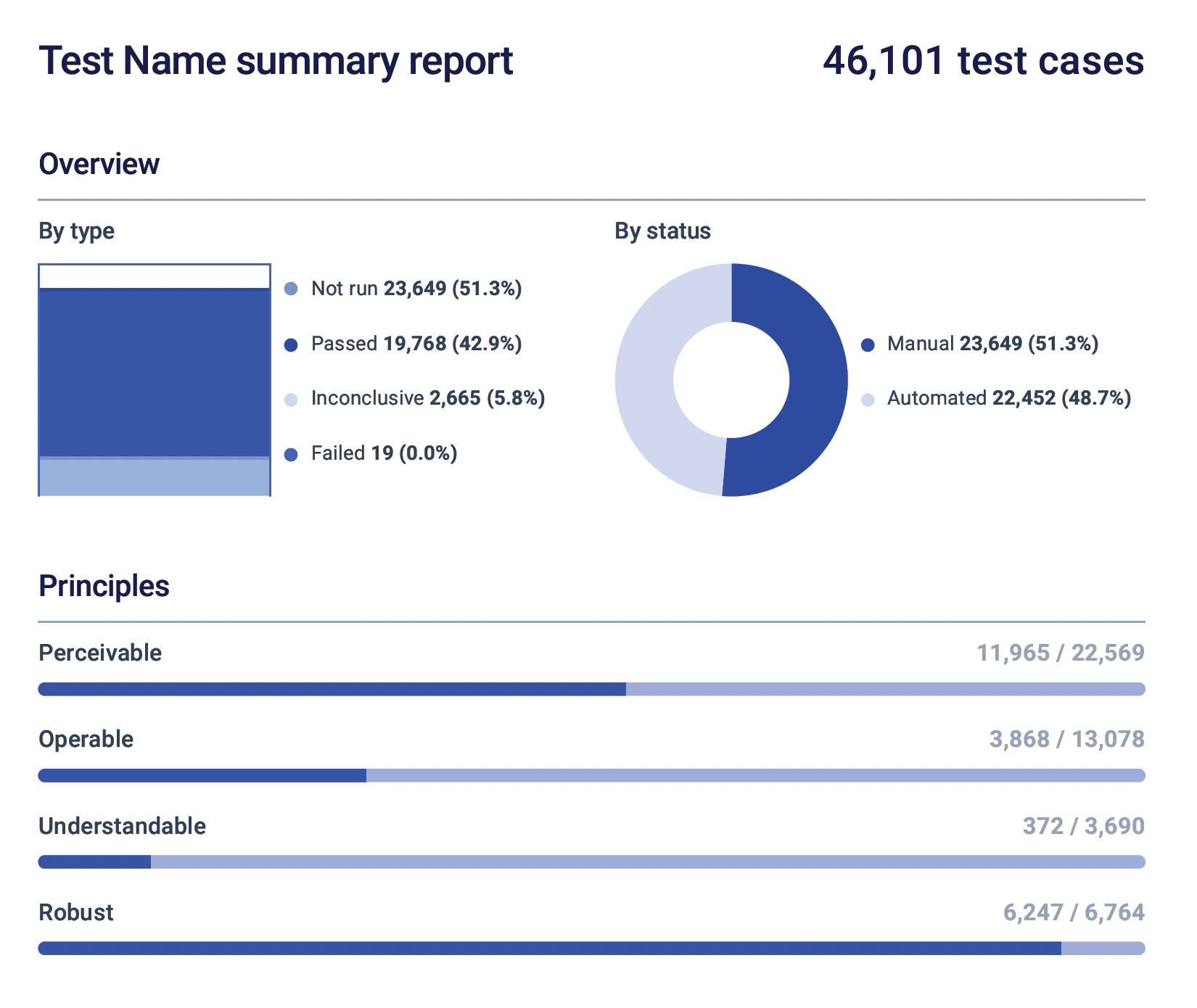The width and height of the screenshot is (1197, 1008).
Task: Select the "By status" chart label
Action: [x=662, y=231]
